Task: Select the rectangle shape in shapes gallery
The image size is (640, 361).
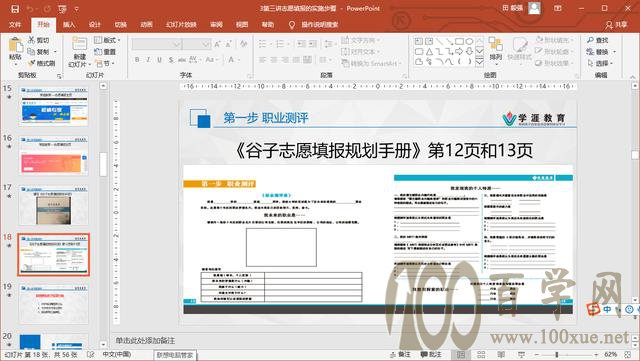Action: click(x=459, y=41)
